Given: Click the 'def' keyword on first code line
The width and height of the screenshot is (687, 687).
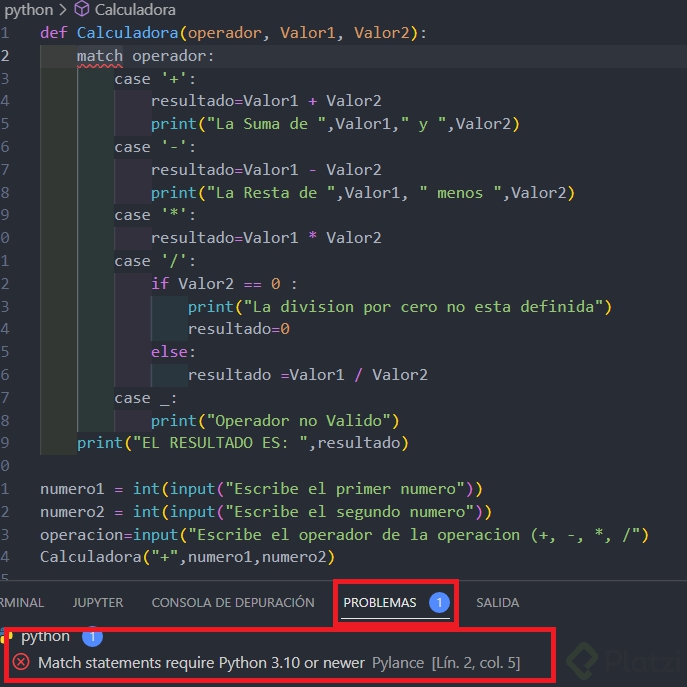Looking at the screenshot, I should (x=54, y=33).
